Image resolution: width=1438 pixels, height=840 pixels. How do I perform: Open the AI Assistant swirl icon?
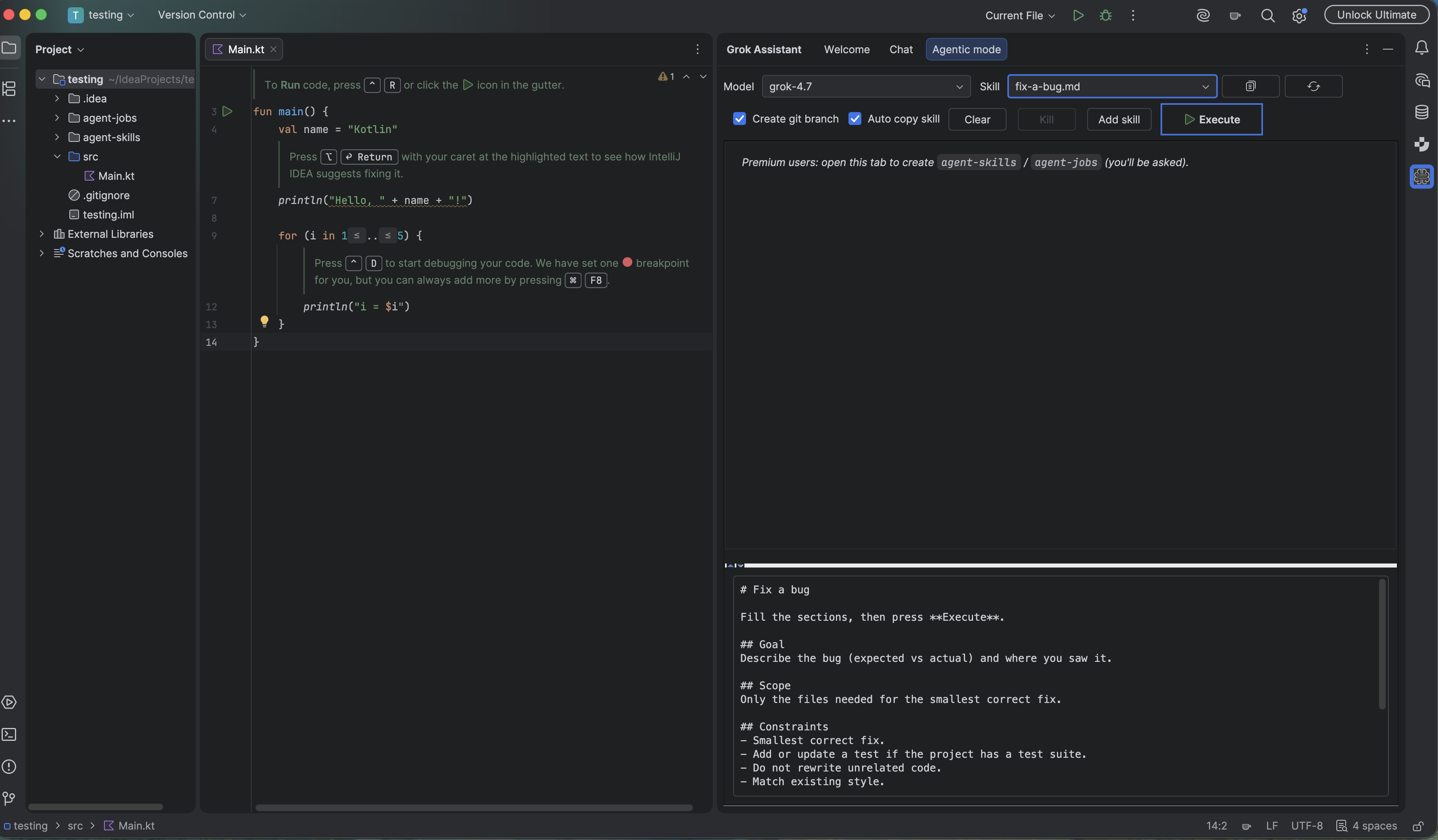click(1203, 15)
